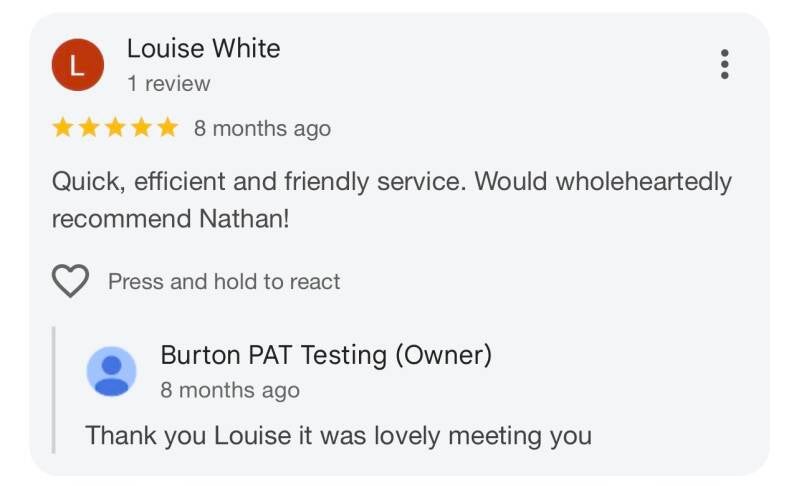Click the review's "8 months ago" timestamp beside stars
This screenshot has height=486, width=799.
262,129
